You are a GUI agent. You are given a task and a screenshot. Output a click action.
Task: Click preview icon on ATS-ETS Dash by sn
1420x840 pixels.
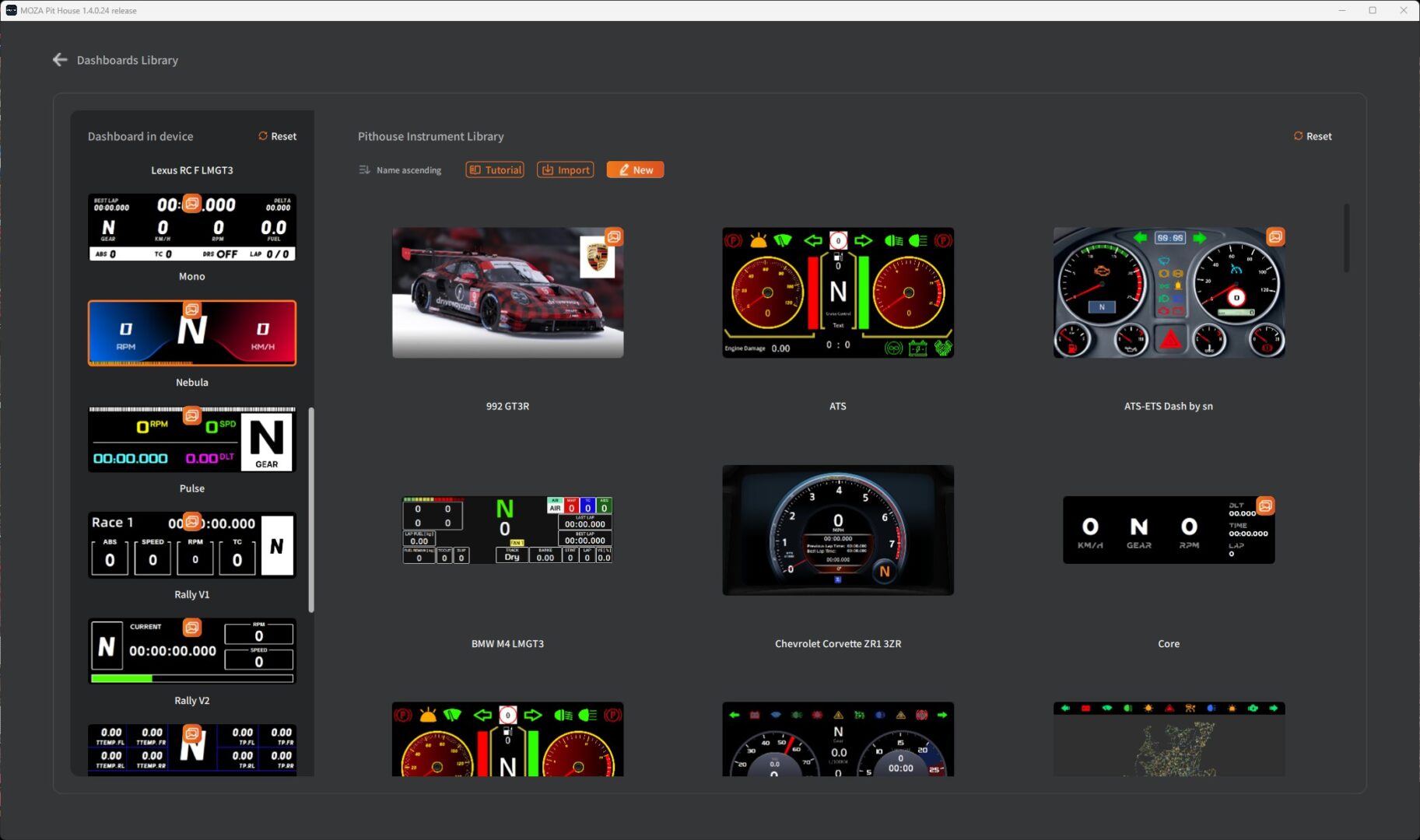(1275, 236)
